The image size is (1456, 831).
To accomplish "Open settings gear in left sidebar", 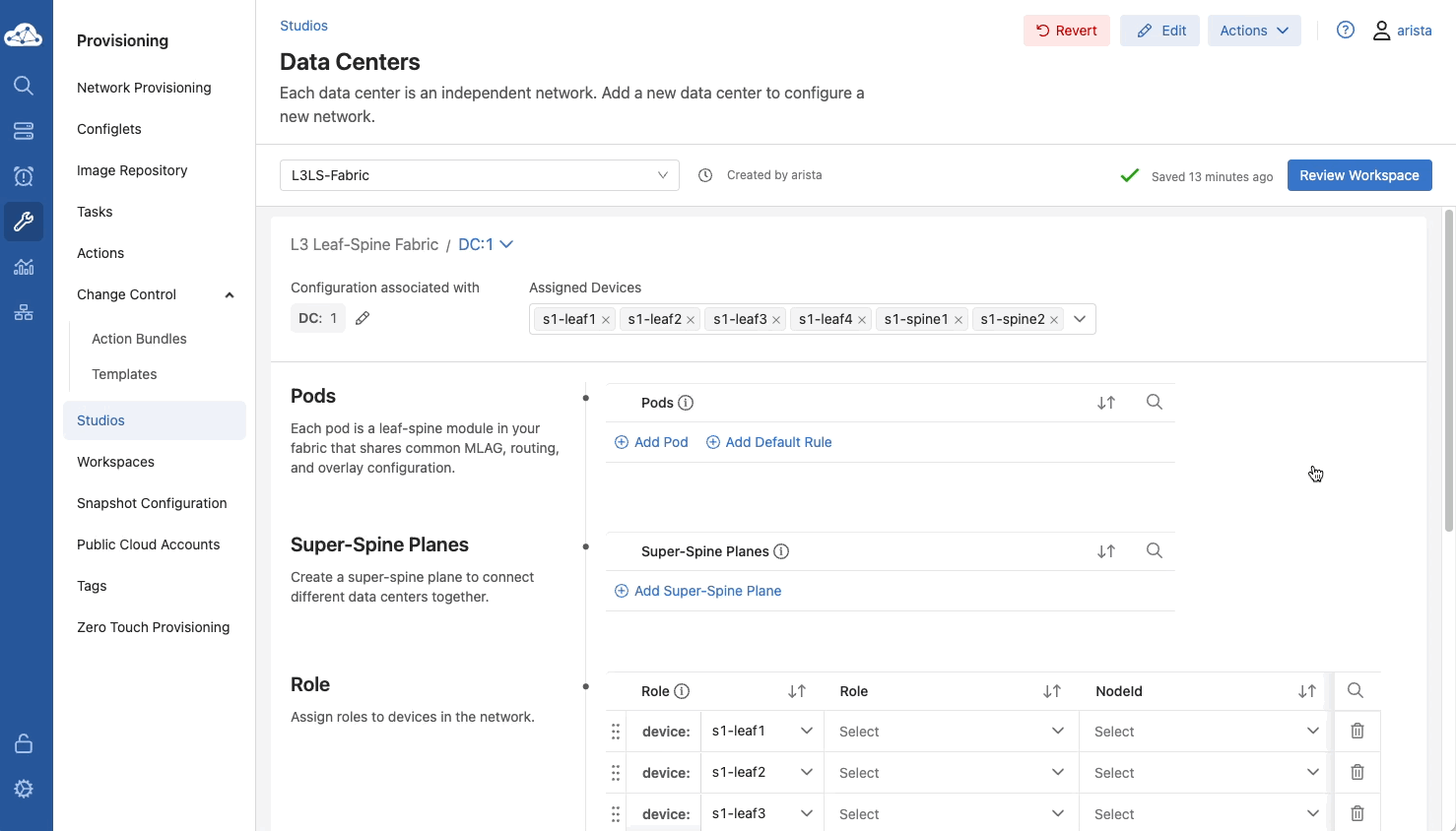I will point(24,789).
